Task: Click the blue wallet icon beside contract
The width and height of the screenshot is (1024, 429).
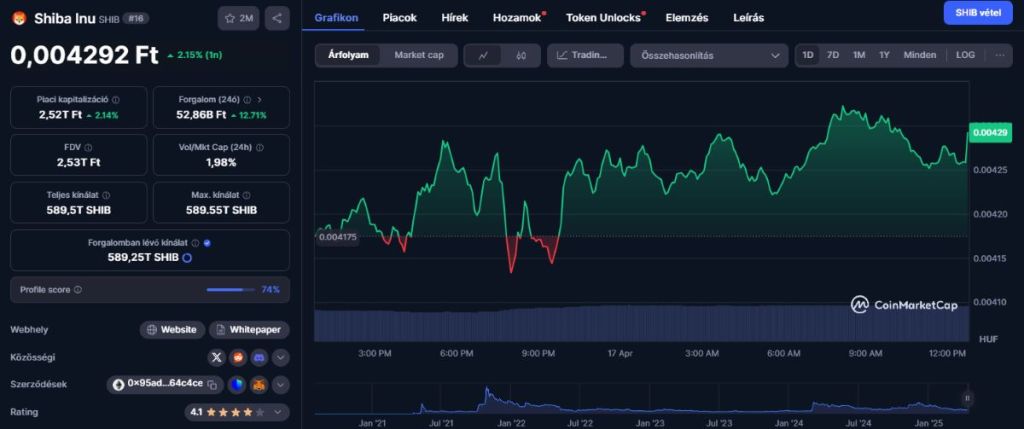Action: click(236, 385)
